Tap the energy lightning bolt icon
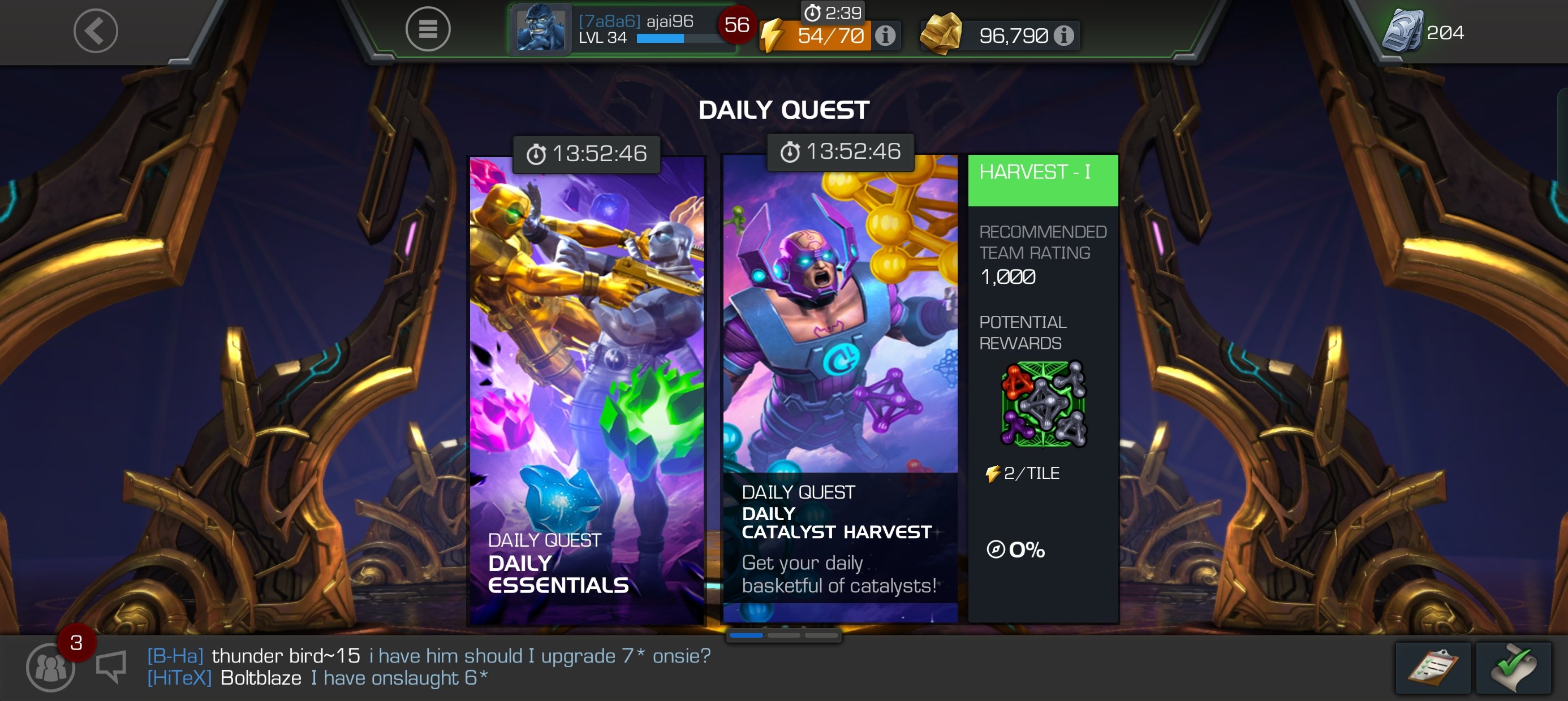The height and width of the screenshot is (701, 1568). [773, 36]
